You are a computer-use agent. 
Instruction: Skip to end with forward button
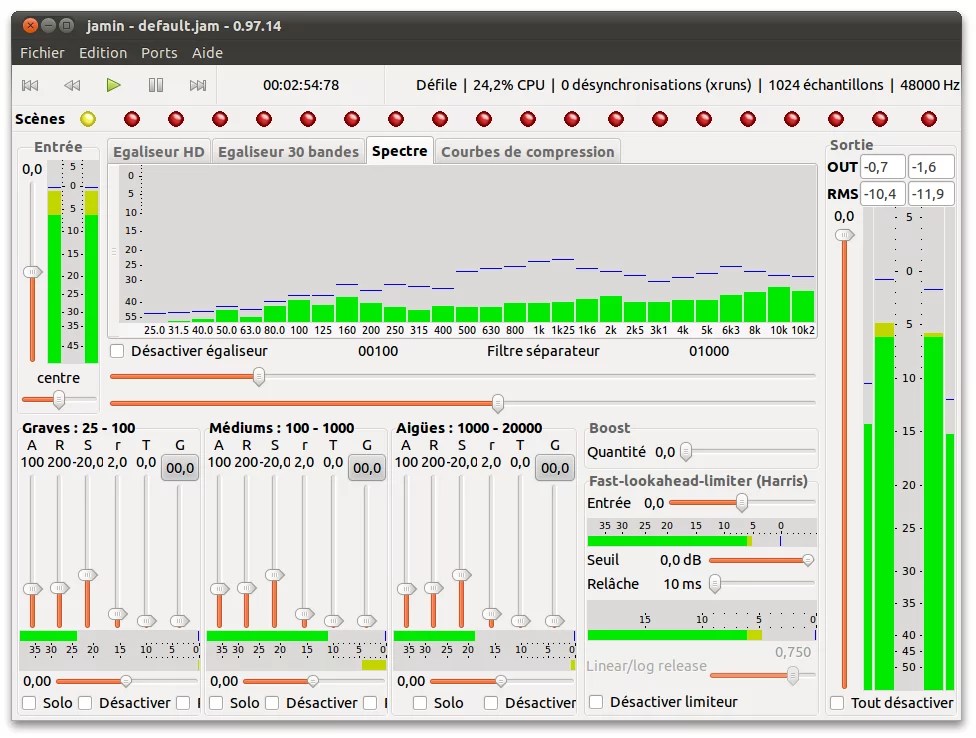(198, 85)
